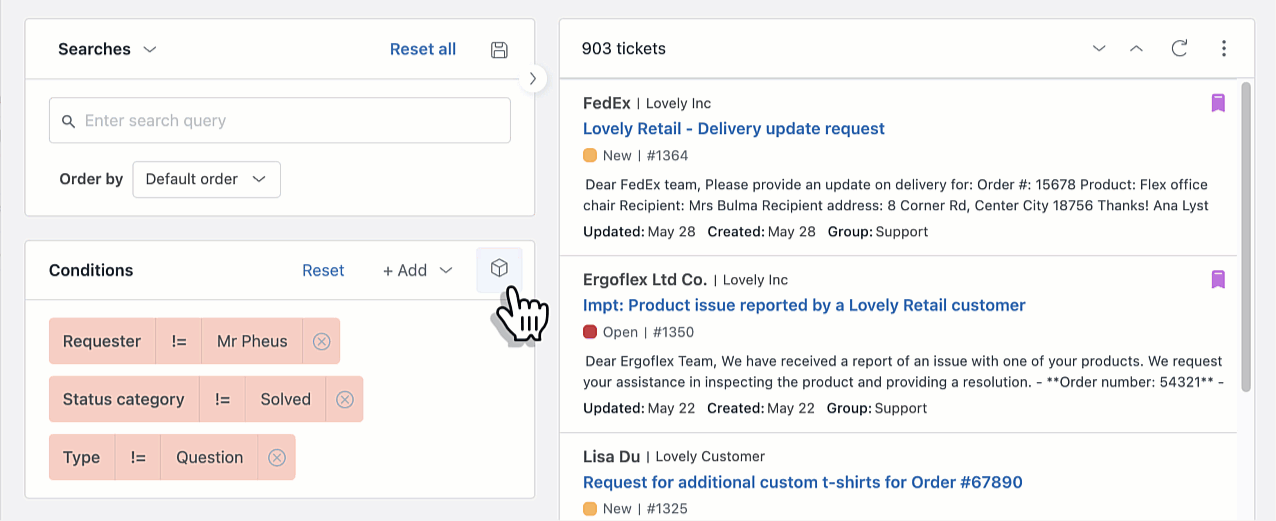Click the tickets list vertical scrollbar
The image size is (1276, 521).
1246,237
